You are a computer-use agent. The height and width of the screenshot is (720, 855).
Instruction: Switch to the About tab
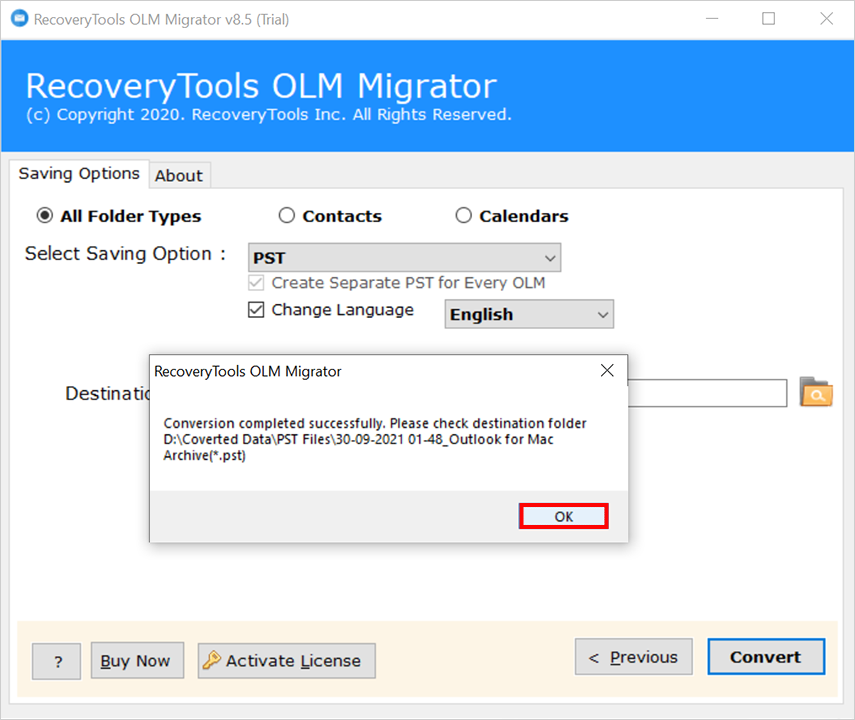pos(179,176)
